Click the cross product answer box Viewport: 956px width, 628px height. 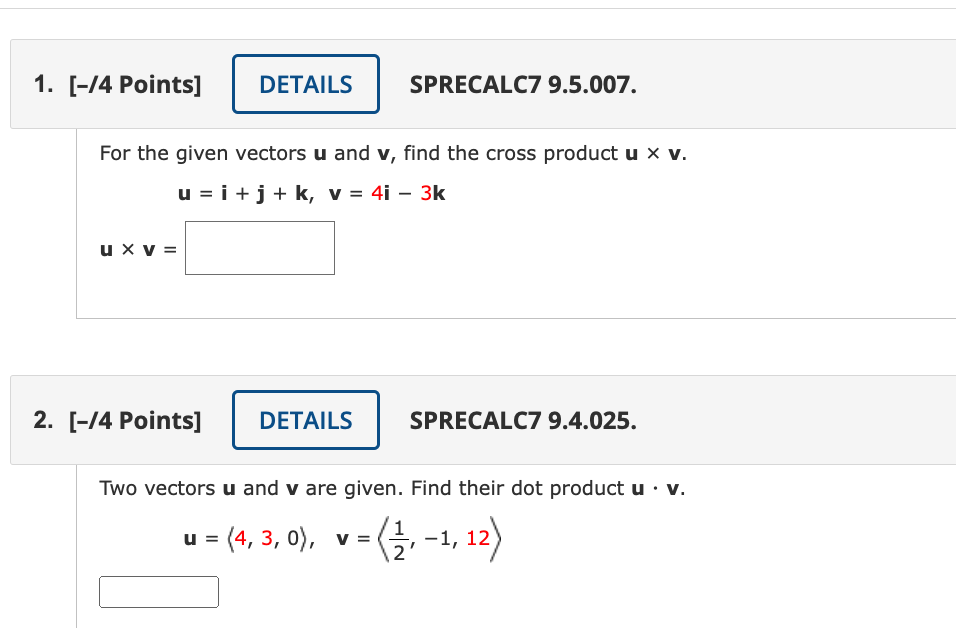coord(259,247)
